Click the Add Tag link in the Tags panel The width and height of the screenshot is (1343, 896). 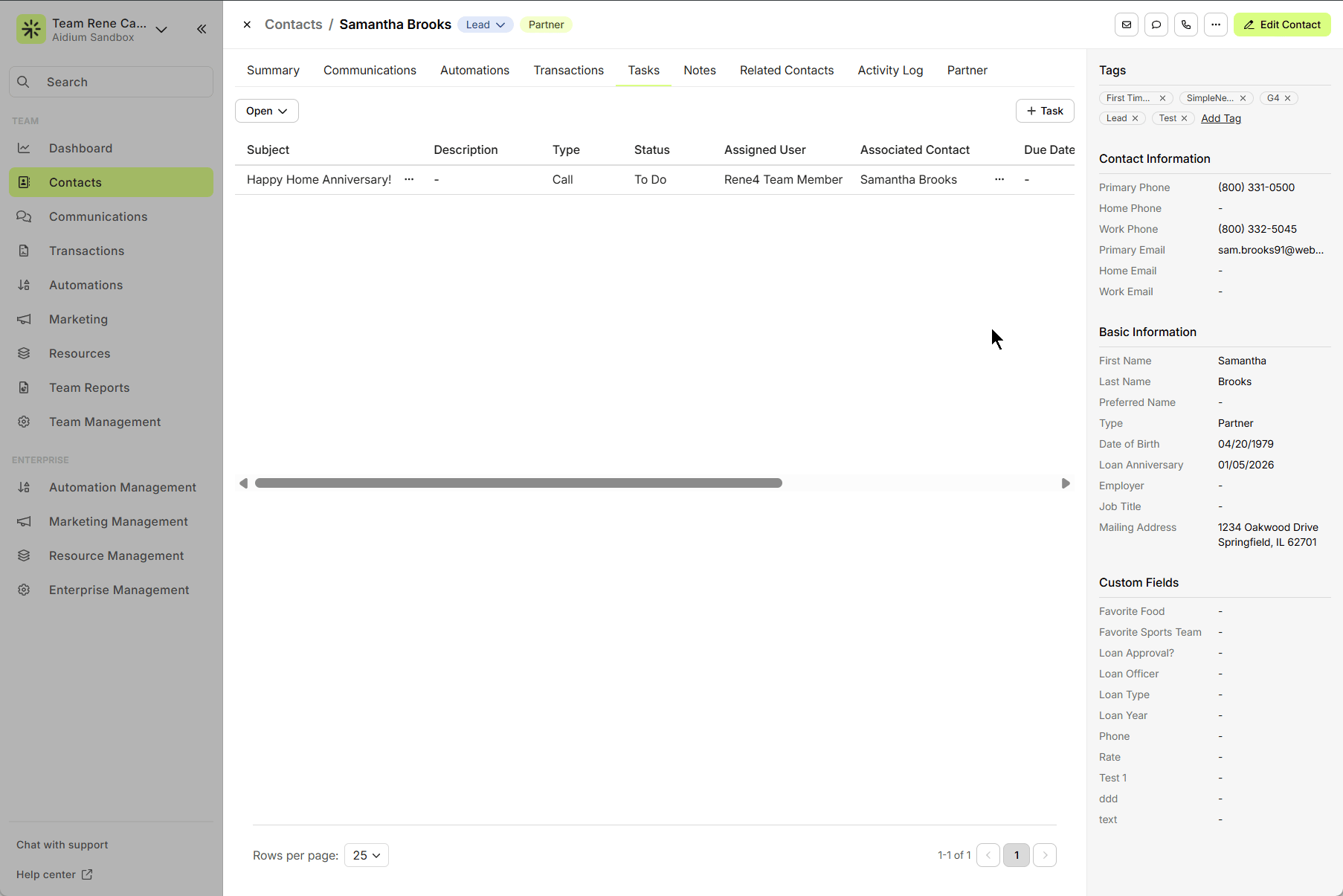coord(1221,118)
